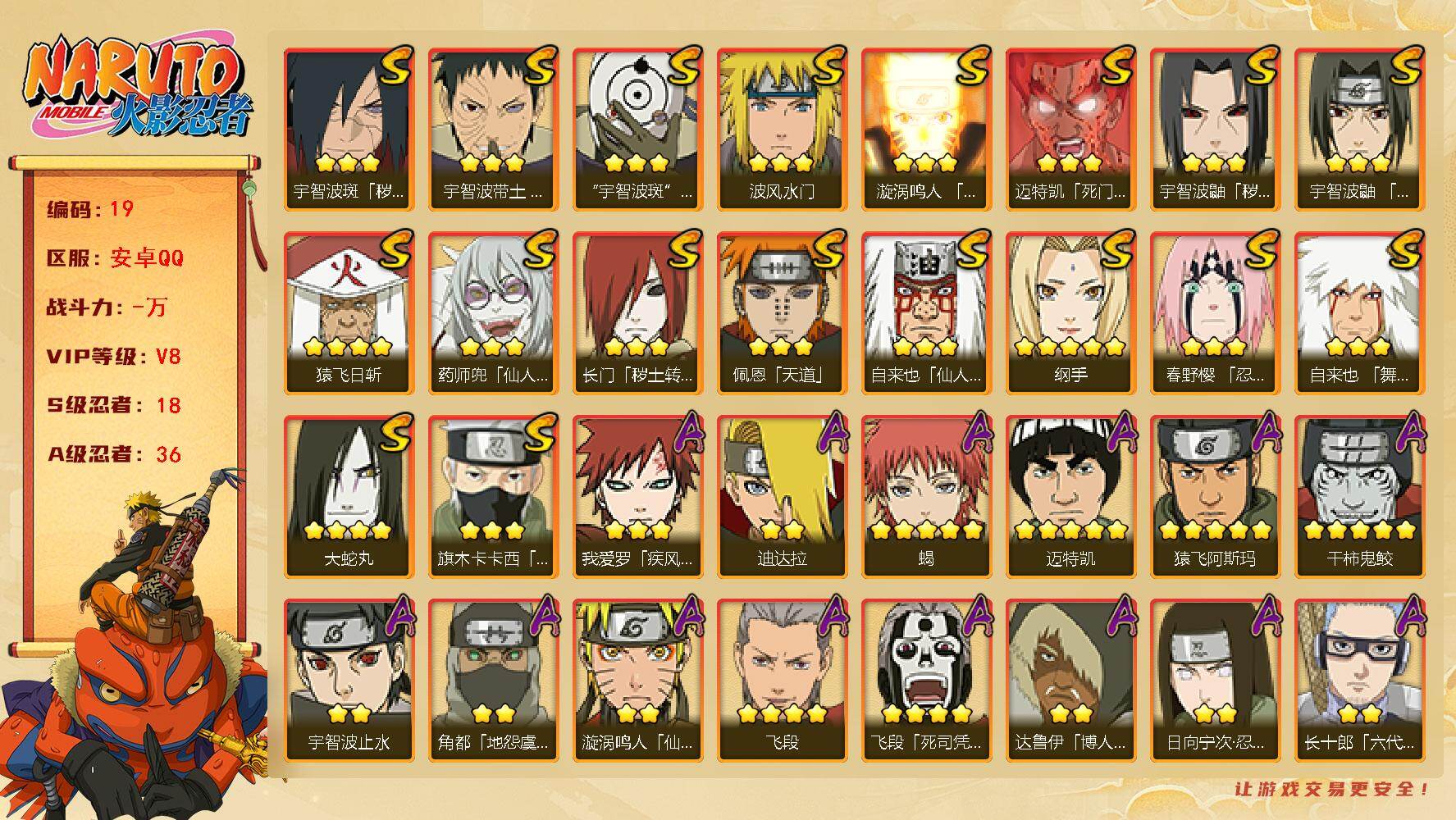Click the S-rank badge on 波风水门 card
Viewport: 1456px width, 820px height.
click(827, 66)
